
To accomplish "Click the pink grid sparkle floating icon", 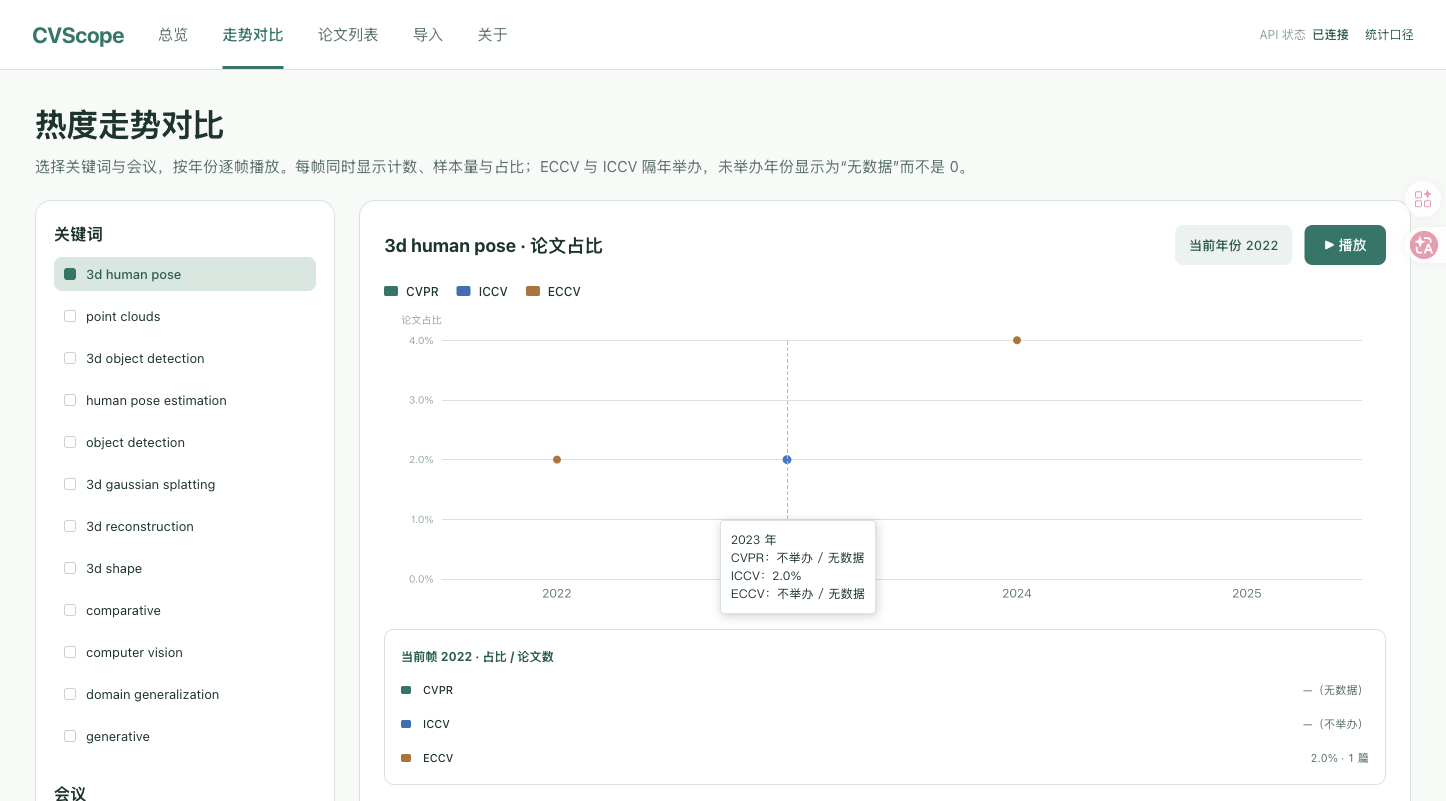I will (1423, 199).
